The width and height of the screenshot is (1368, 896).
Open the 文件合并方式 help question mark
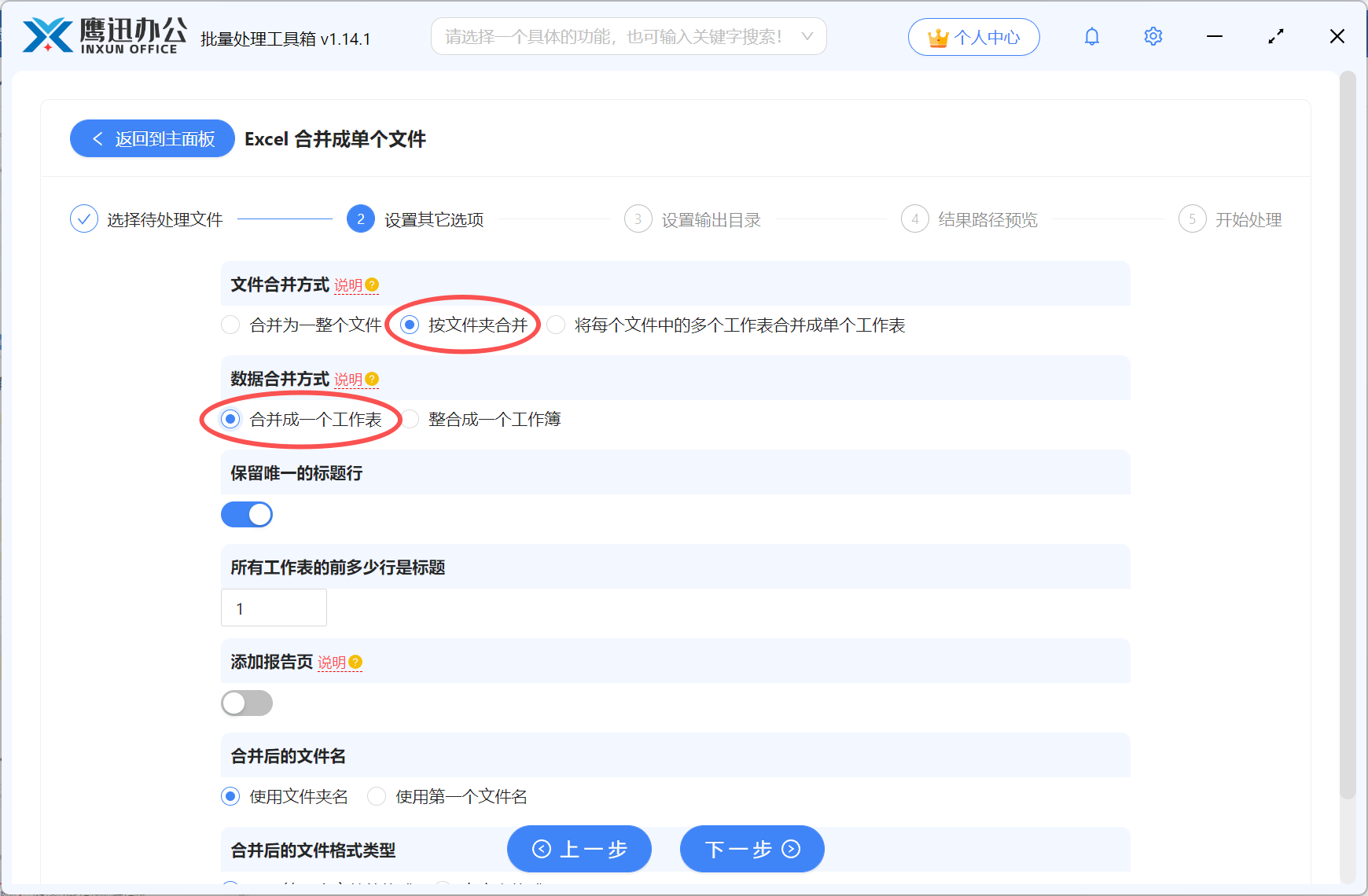[x=373, y=285]
